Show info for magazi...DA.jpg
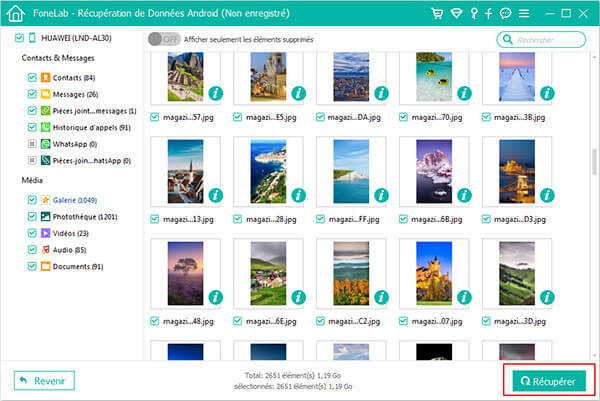Image resolution: width=600 pixels, height=401 pixels. pyautogui.click(x=382, y=93)
